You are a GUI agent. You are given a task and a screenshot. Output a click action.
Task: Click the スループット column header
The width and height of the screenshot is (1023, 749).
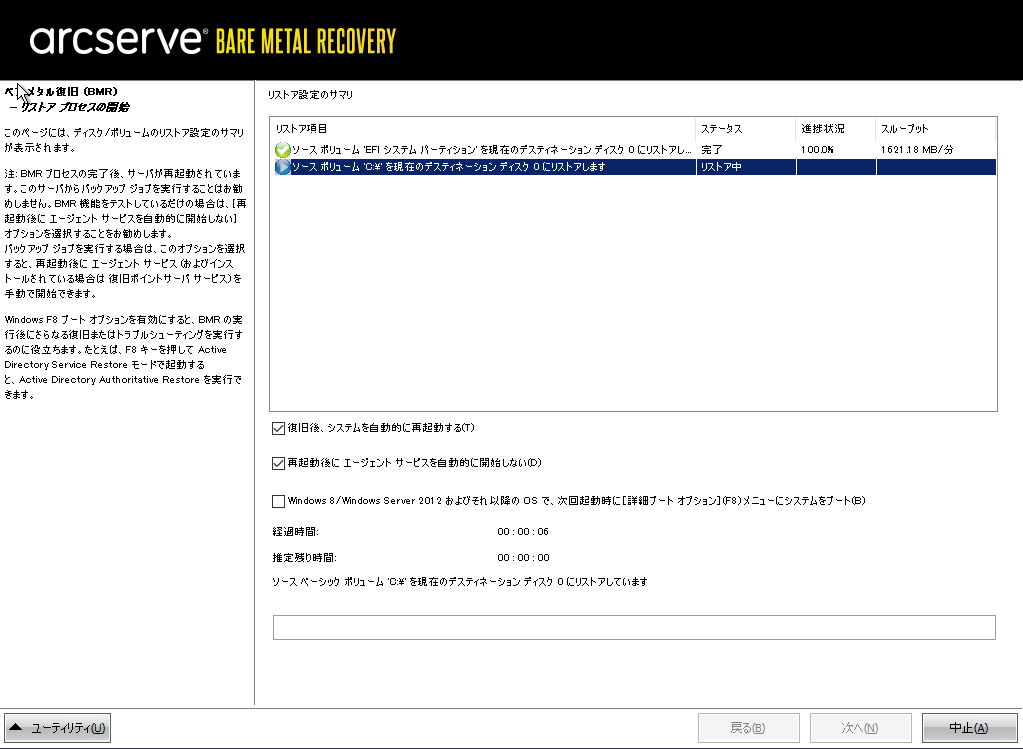[936, 129]
